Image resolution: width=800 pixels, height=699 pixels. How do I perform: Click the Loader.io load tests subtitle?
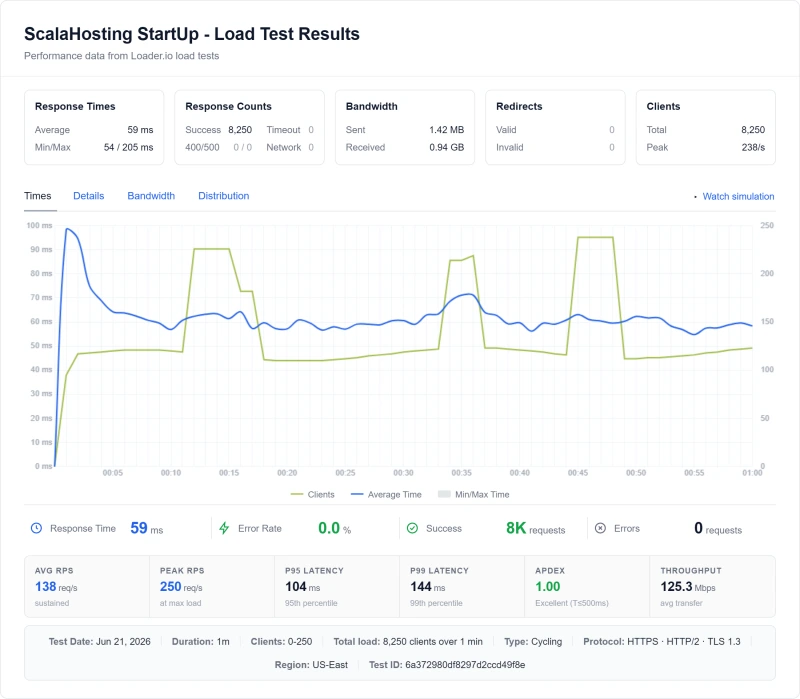[121, 56]
